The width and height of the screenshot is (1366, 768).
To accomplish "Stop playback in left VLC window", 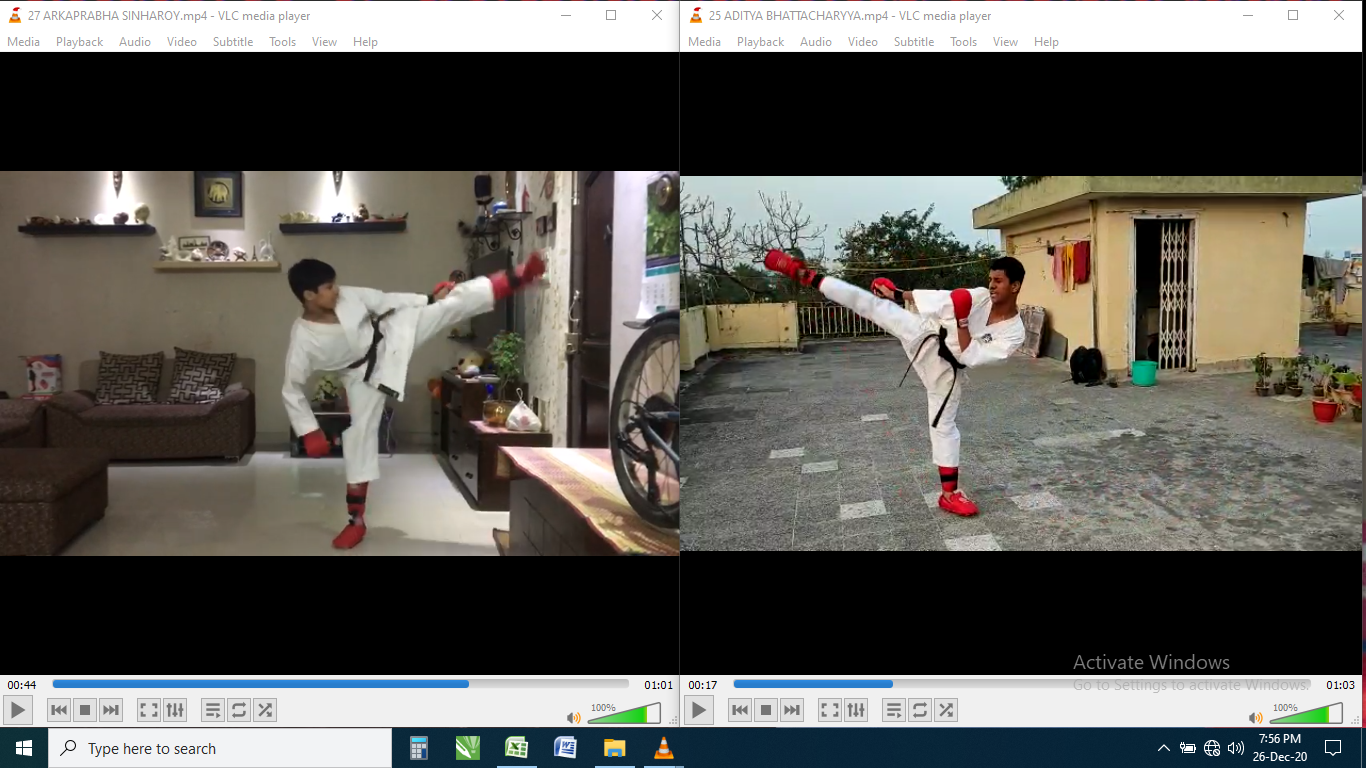I will pyautogui.click(x=85, y=710).
